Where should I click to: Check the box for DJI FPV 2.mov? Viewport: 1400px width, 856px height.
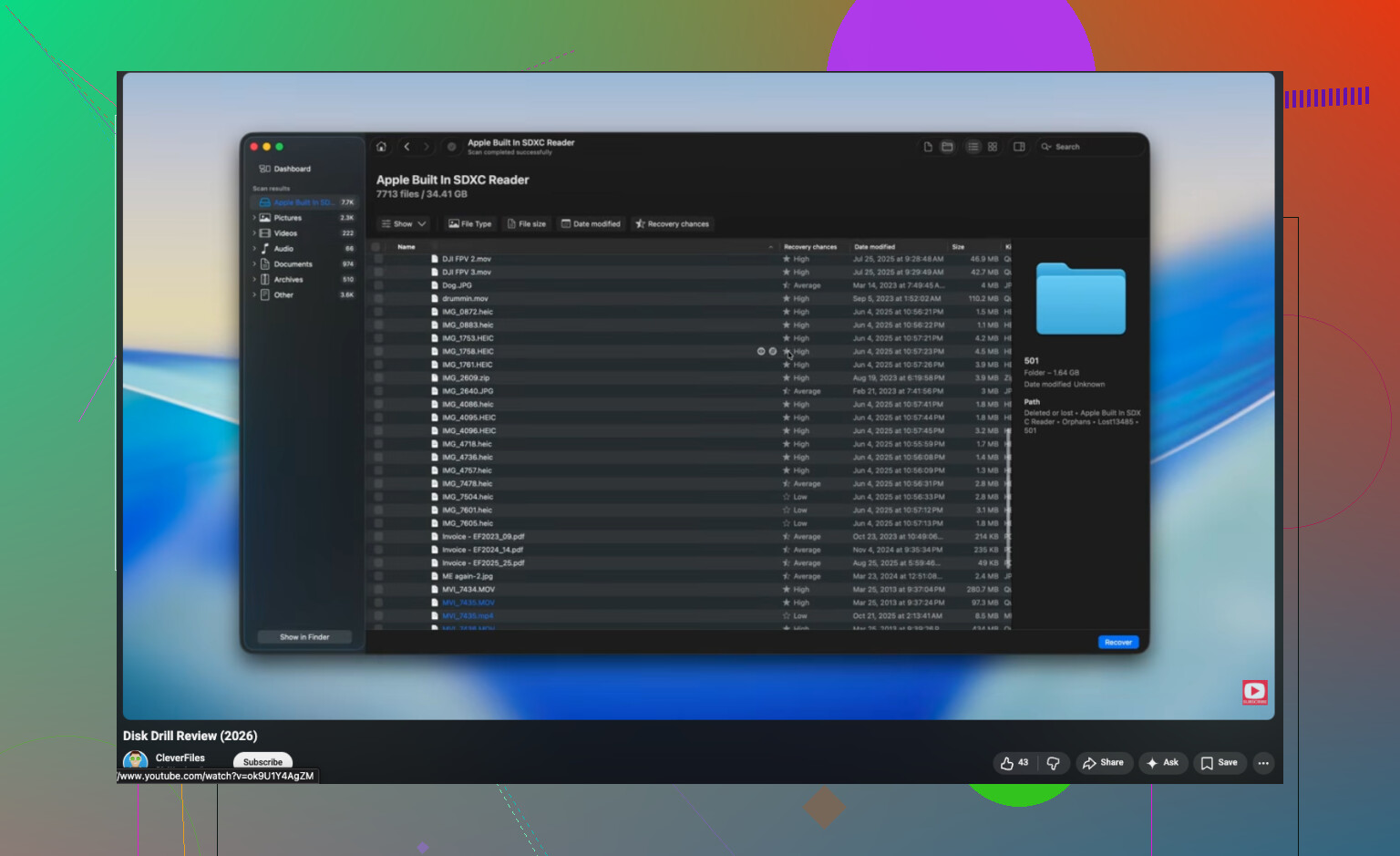(378, 259)
